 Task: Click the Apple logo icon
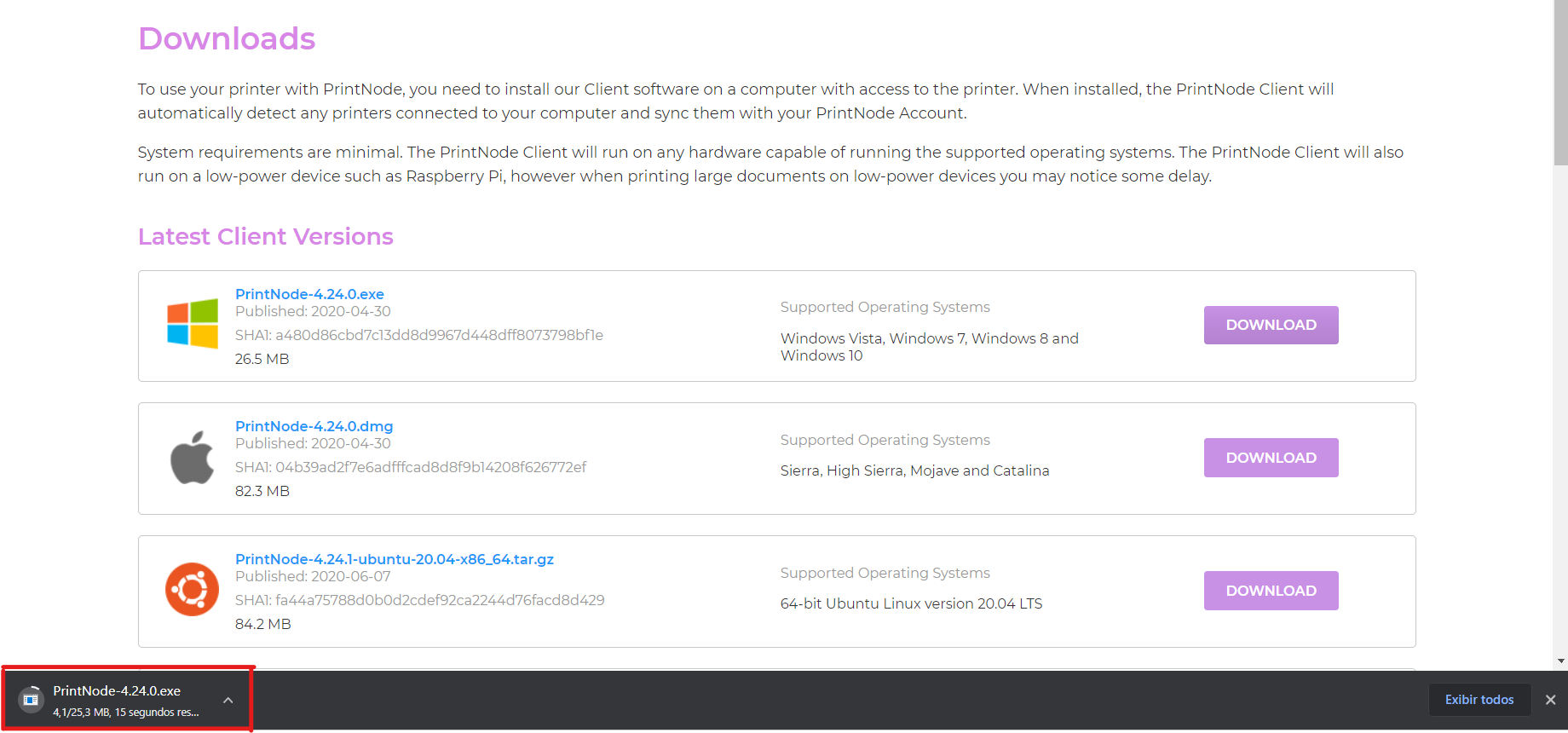193,457
